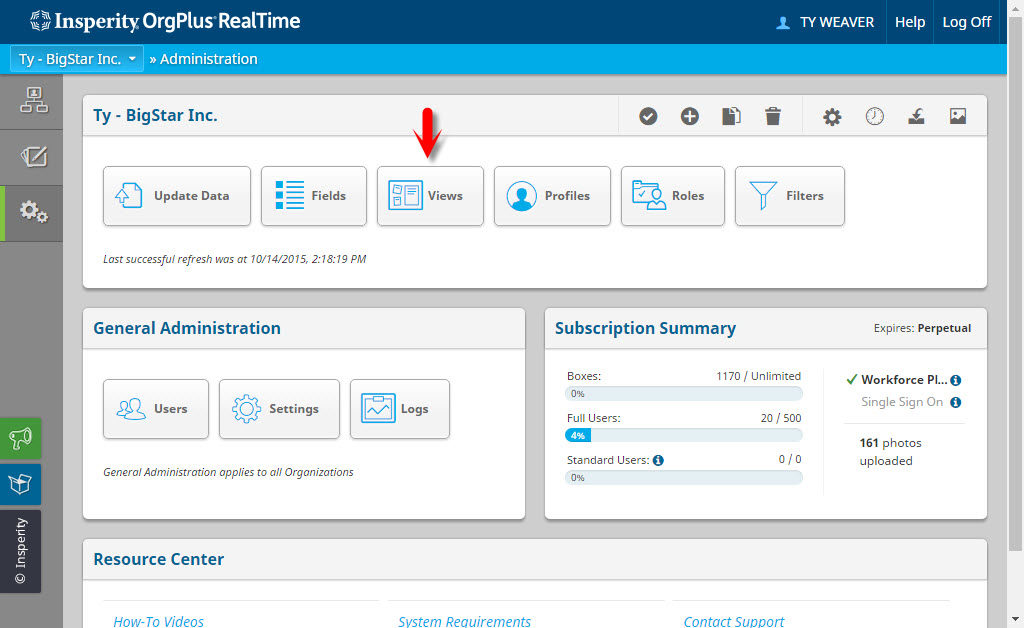Click the box package sidebar icon
The height and width of the screenshot is (628, 1024).
tap(20, 484)
